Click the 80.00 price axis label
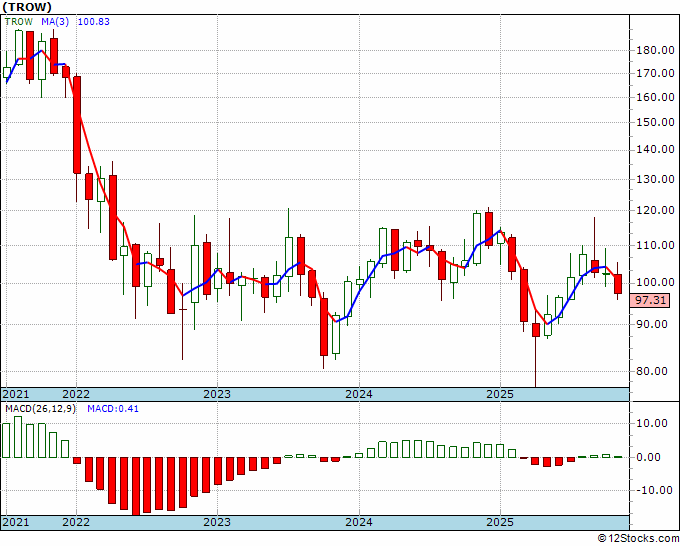 point(652,371)
